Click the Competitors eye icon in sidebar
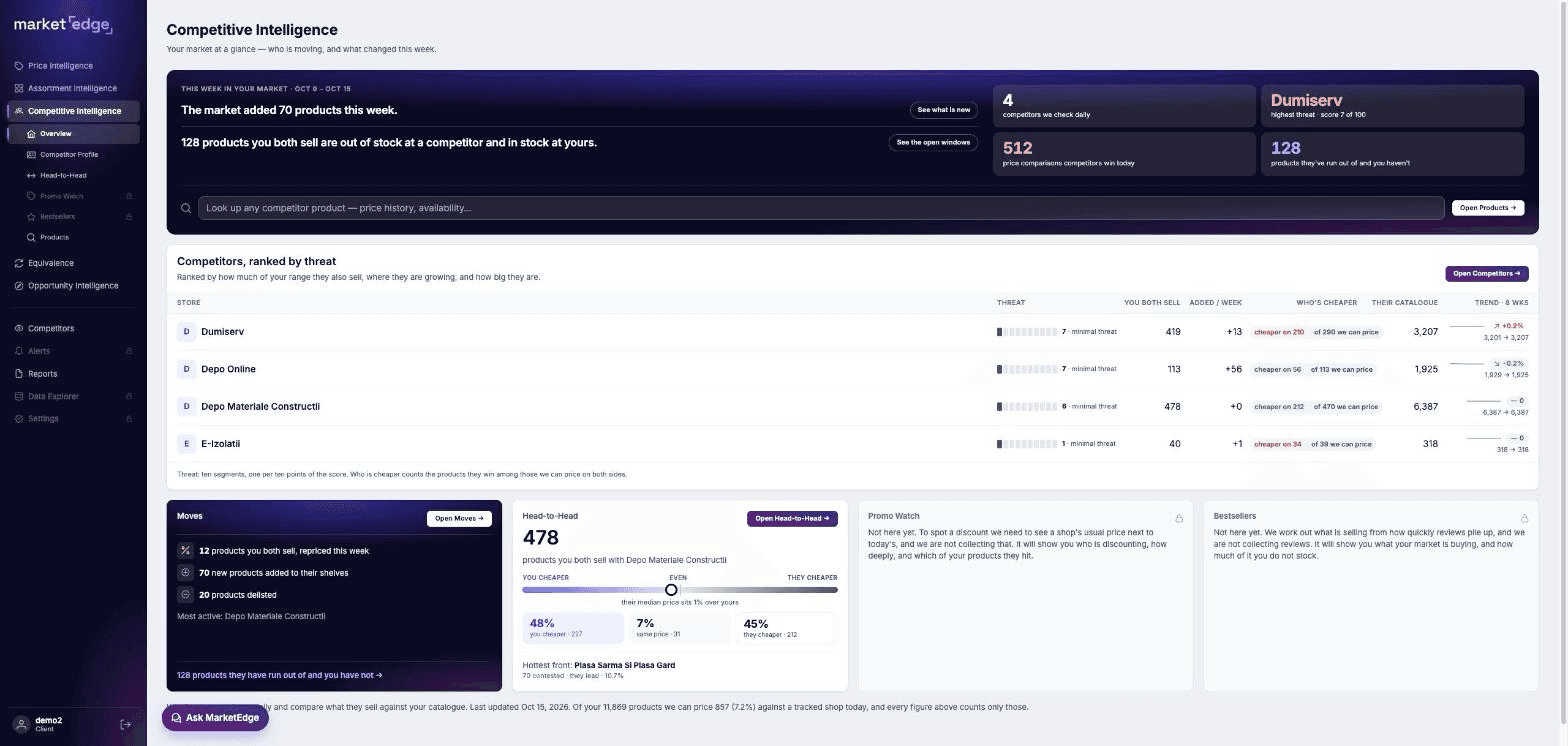This screenshot has height=746, width=1568. [19, 328]
